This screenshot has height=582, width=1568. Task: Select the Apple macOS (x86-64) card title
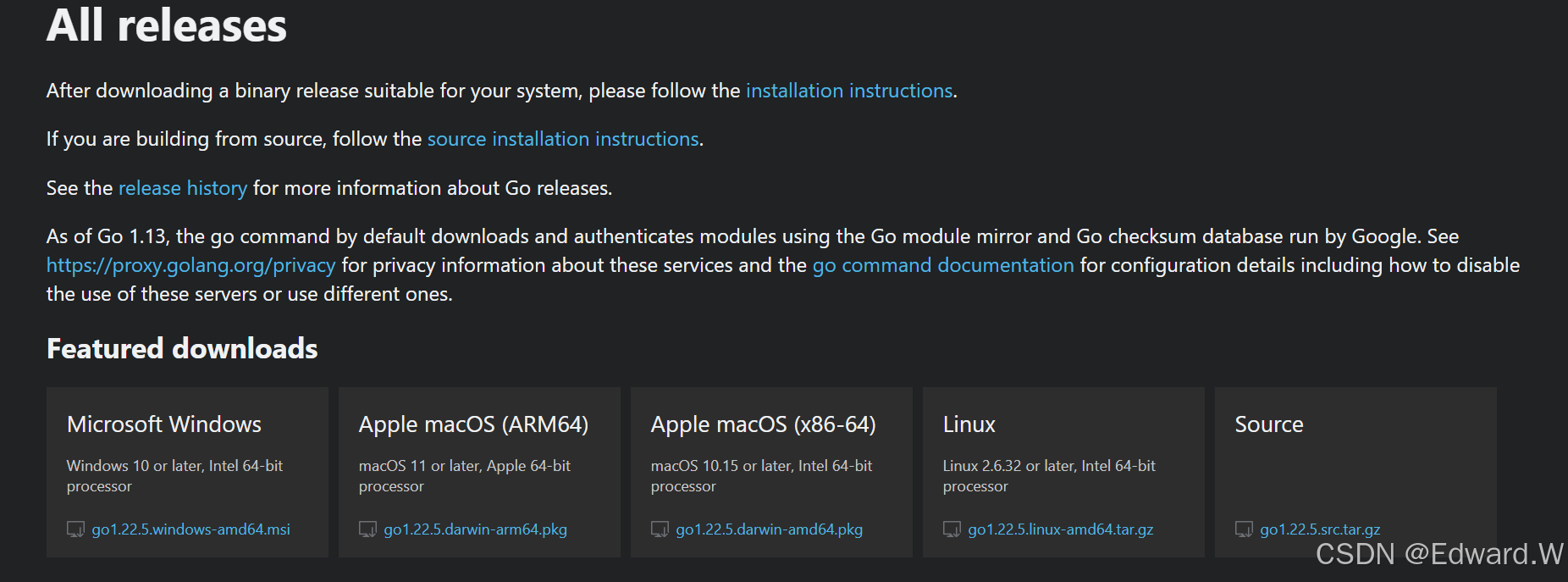click(x=764, y=424)
